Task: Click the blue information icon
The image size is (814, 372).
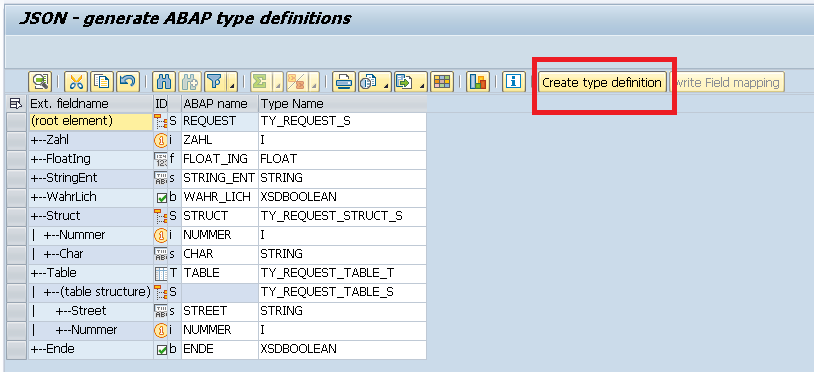Action: [x=514, y=82]
